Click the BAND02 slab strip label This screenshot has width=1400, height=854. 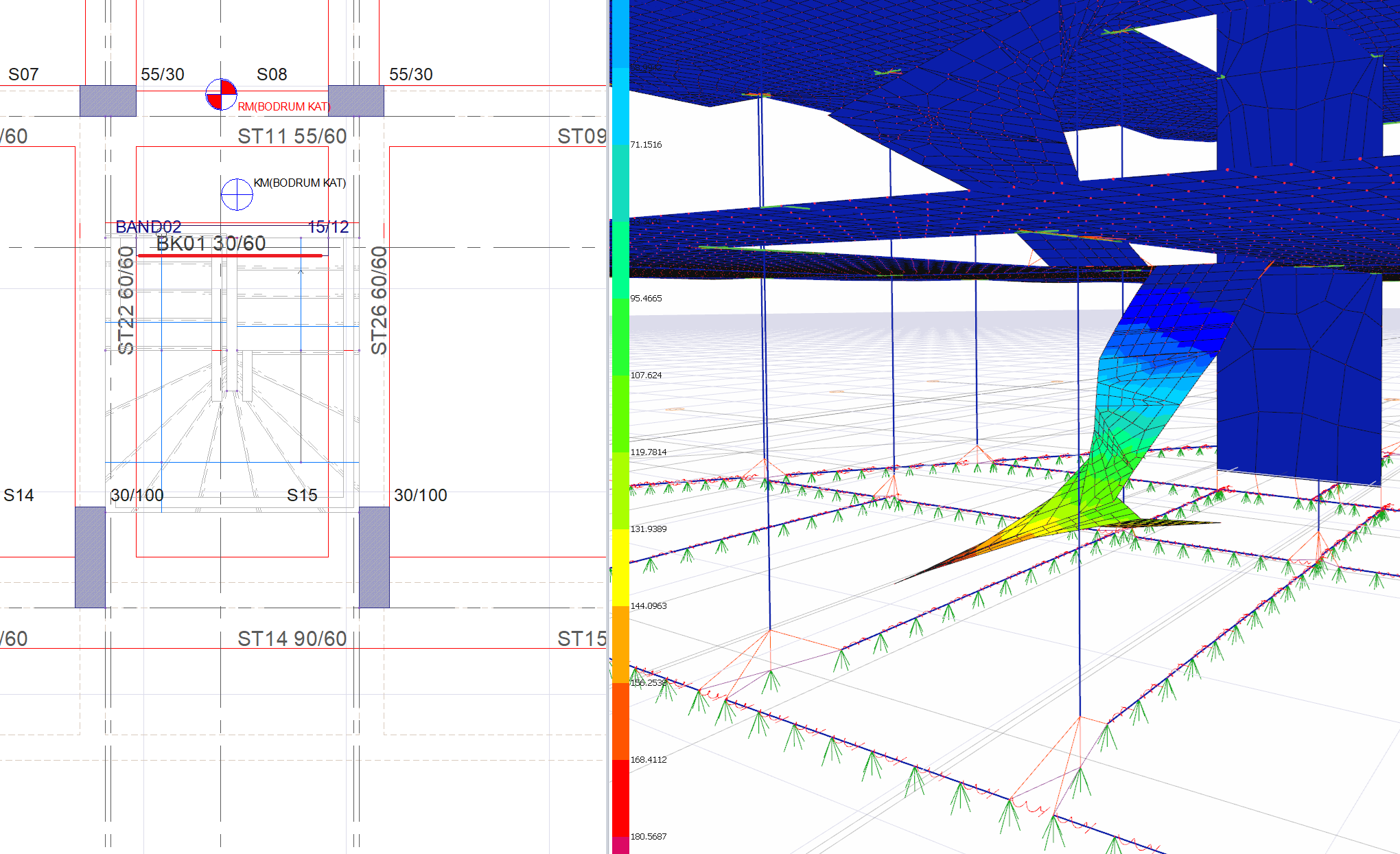(x=148, y=227)
